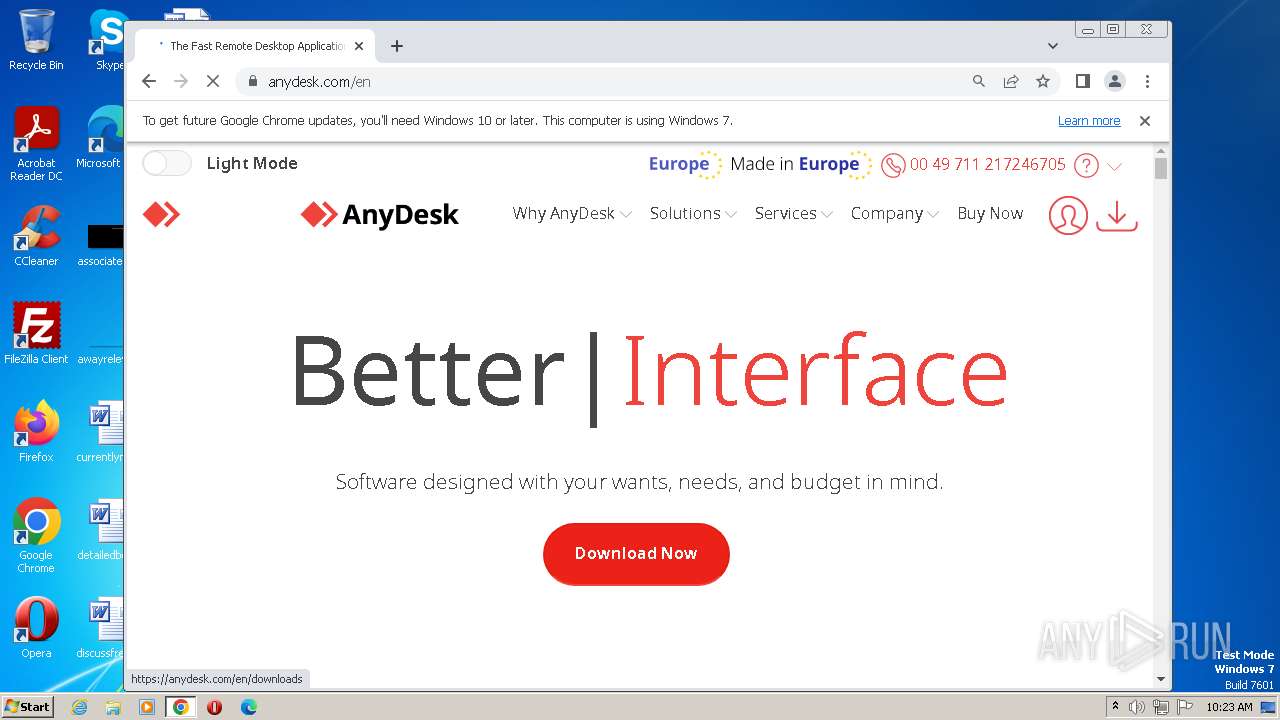Open the Opera desktop icon
Viewport: 1280px width, 720px height.
click(36, 628)
